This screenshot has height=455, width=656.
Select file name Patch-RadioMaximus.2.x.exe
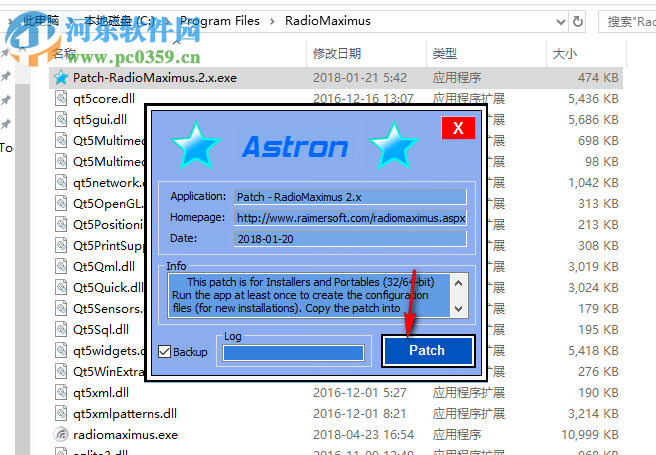pyautogui.click(x=155, y=78)
